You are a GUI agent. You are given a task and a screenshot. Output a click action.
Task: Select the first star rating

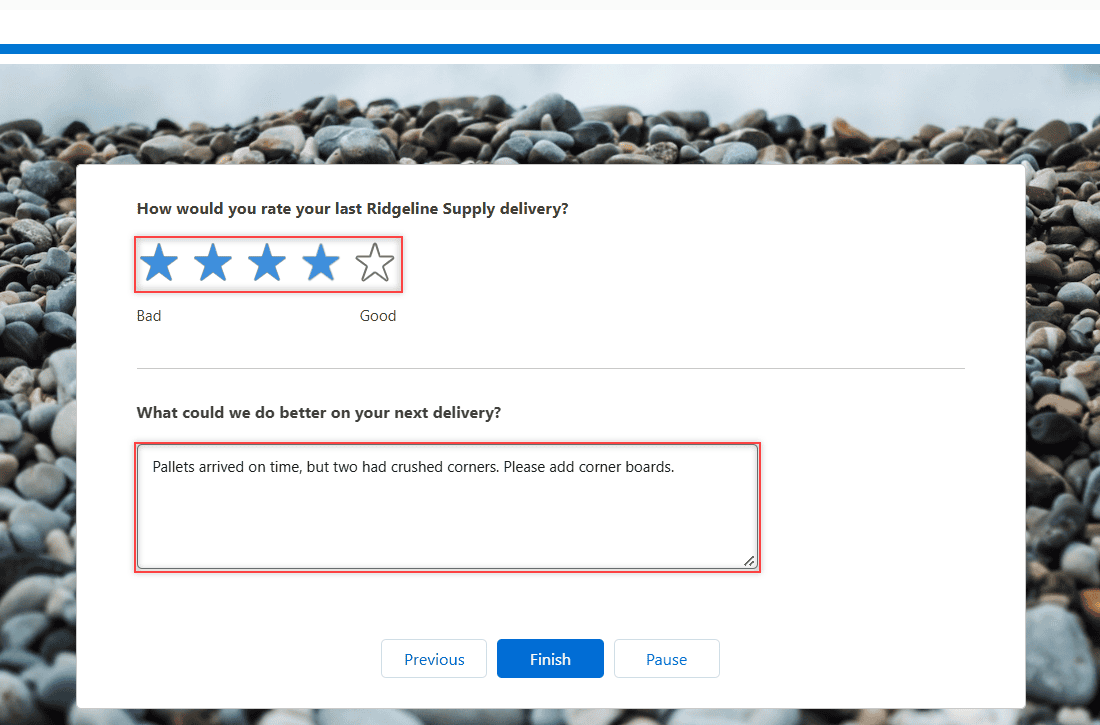click(159, 262)
